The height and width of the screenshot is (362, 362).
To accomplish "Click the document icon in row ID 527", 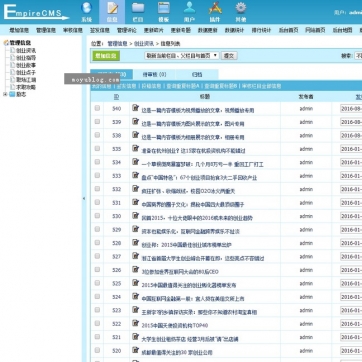I will point(135,256).
